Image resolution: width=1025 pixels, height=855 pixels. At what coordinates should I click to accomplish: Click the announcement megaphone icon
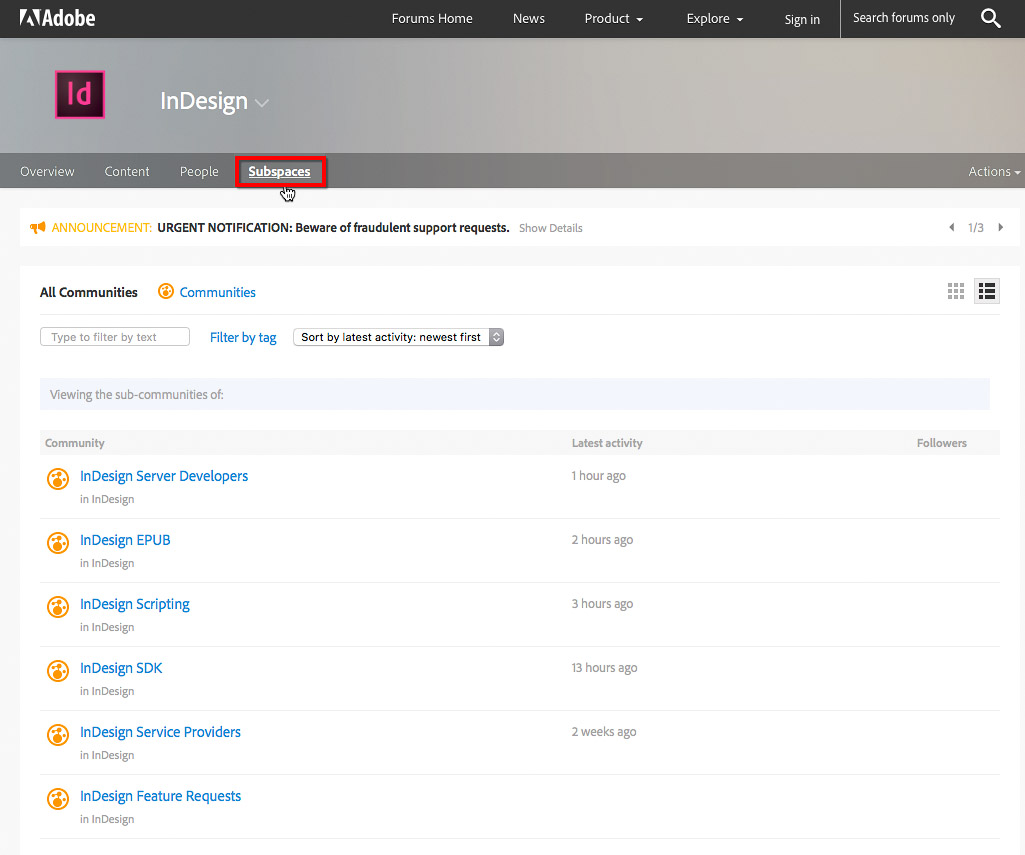[37, 227]
